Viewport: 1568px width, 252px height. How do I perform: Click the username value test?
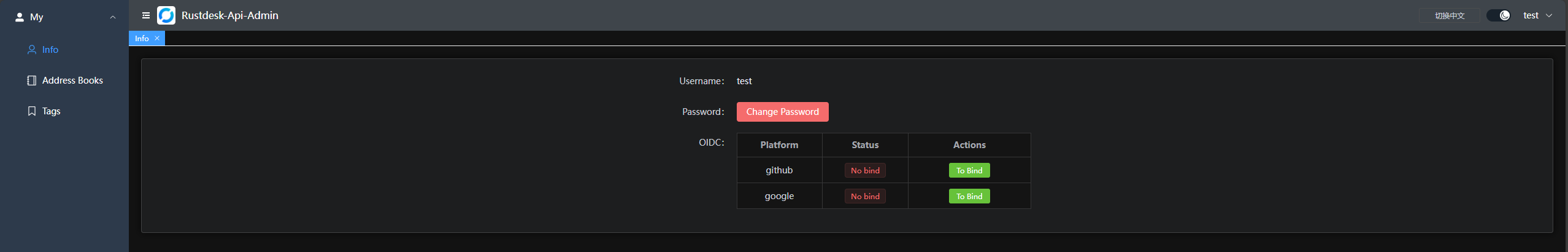pos(744,81)
